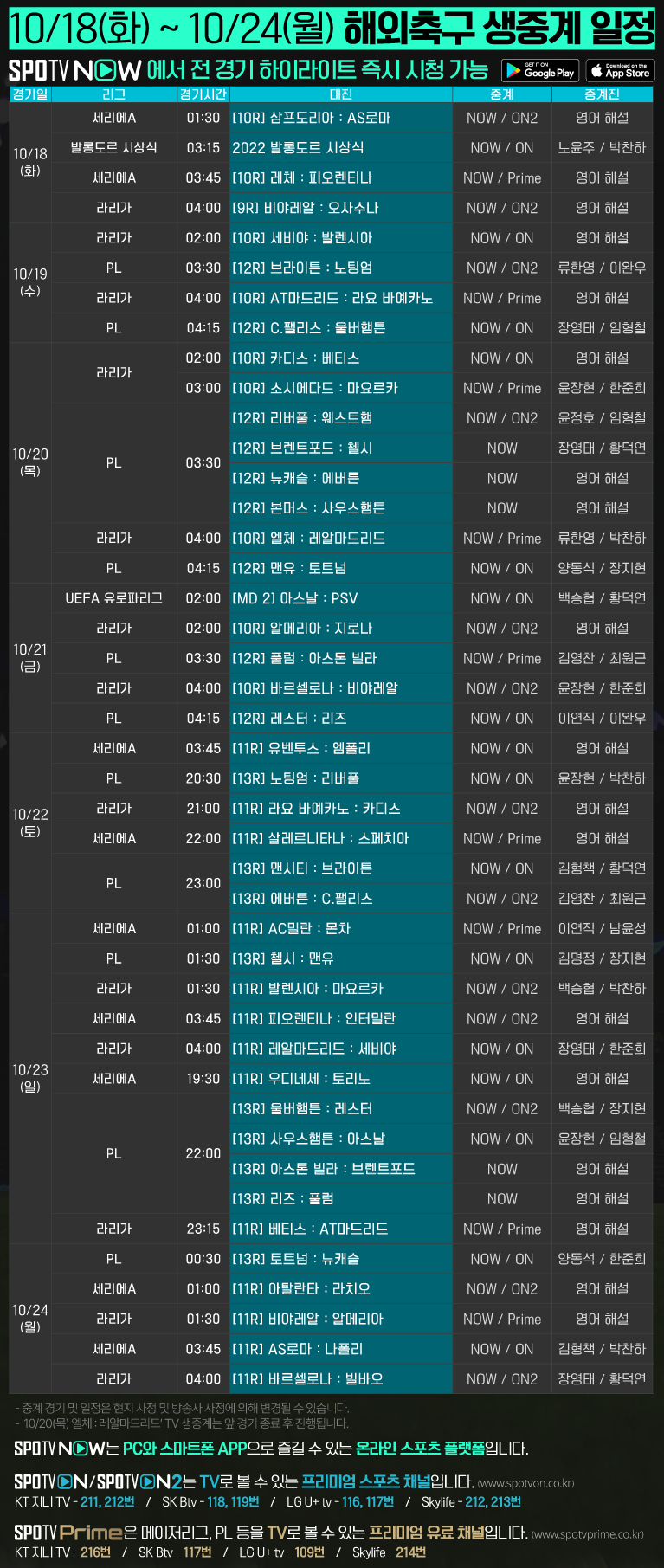Select the match [13R] 사우스햄튼 : 아스날
Viewport: 664px width, 1568px height.
(x=341, y=1139)
